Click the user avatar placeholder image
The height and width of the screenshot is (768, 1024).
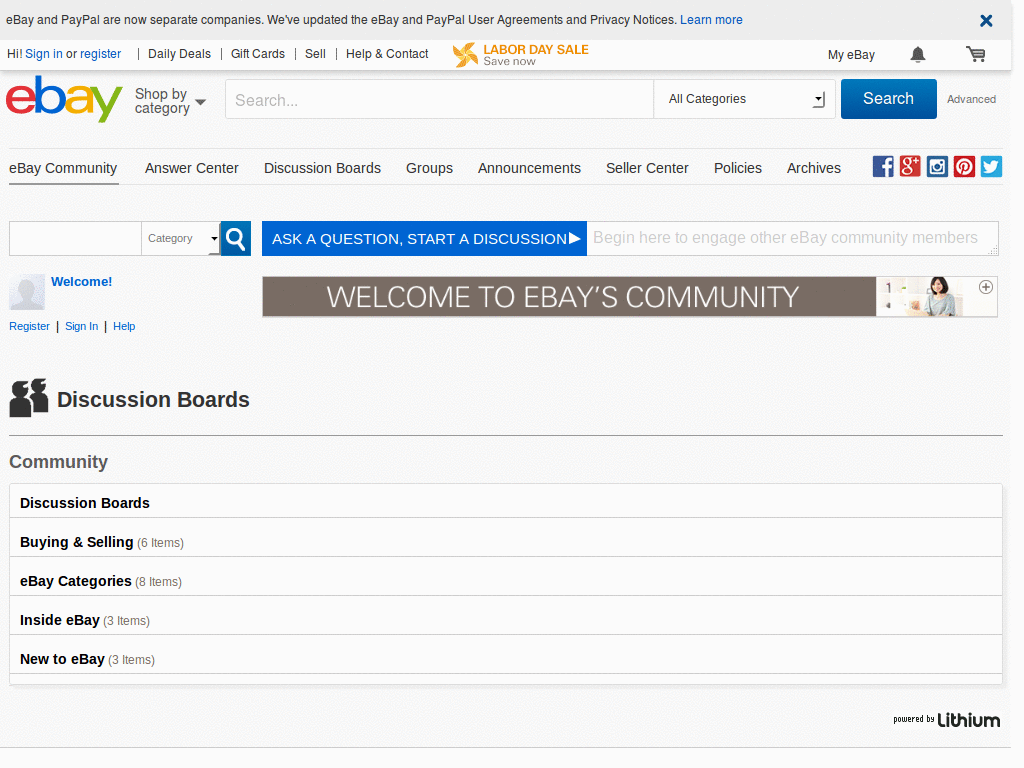point(27,292)
